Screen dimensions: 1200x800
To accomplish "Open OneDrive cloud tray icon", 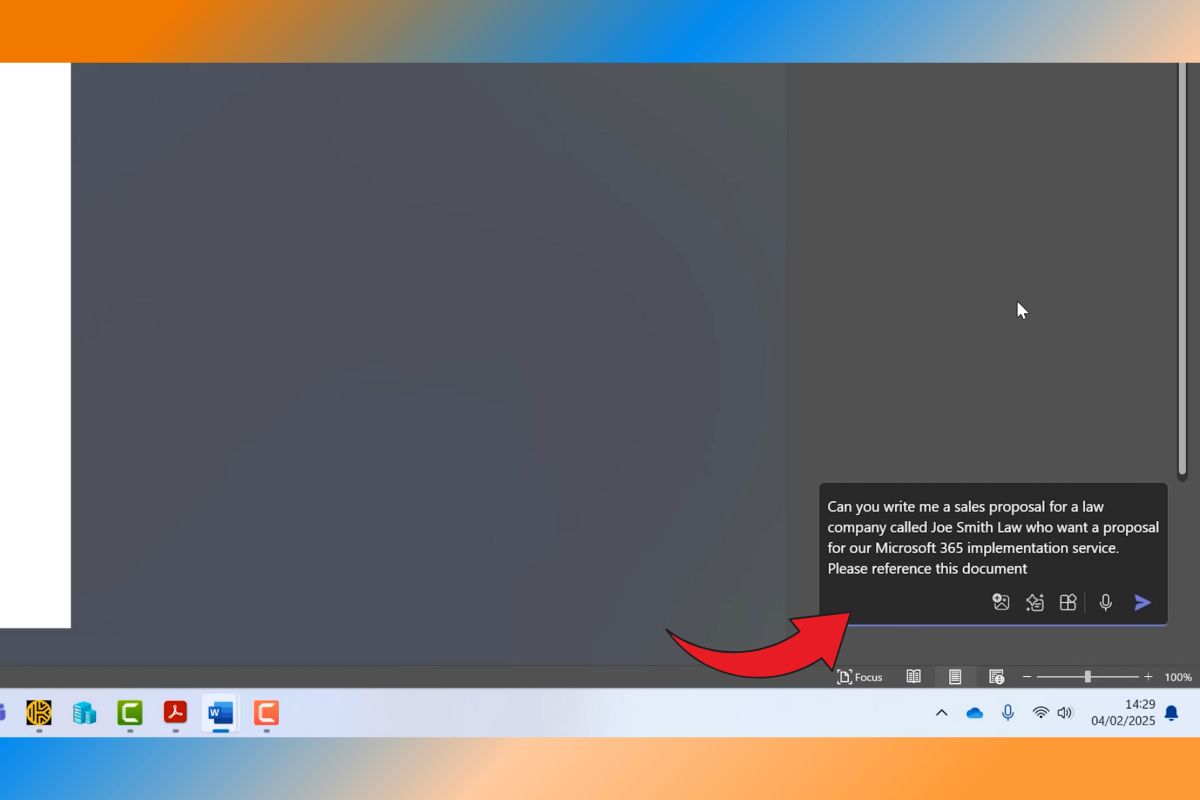I will pos(974,713).
